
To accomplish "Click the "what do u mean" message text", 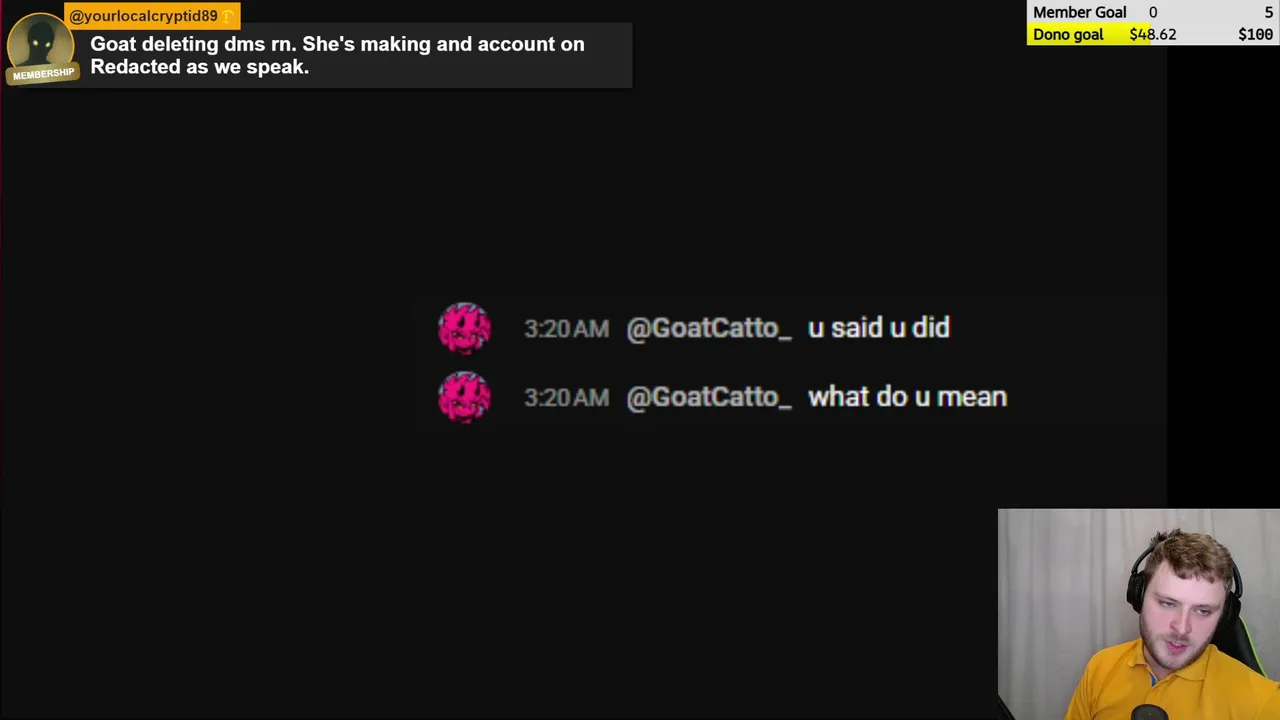I will coord(907,397).
